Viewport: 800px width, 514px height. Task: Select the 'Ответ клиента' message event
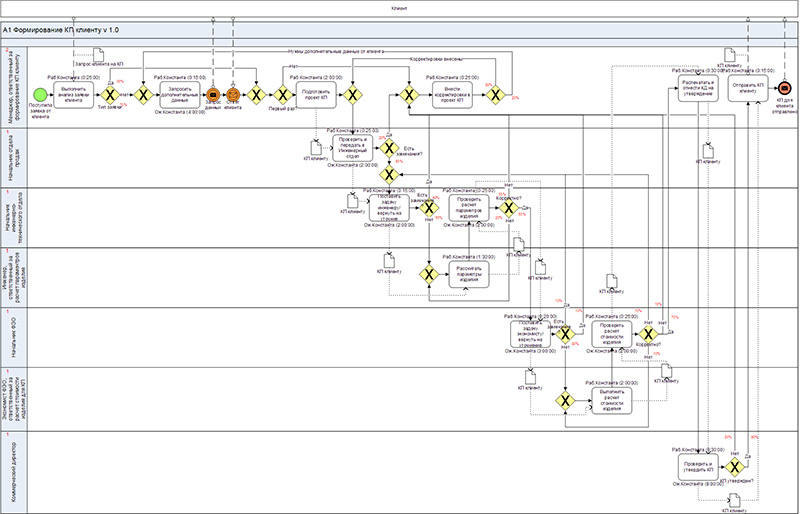pyautogui.click(x=233, y=95)
